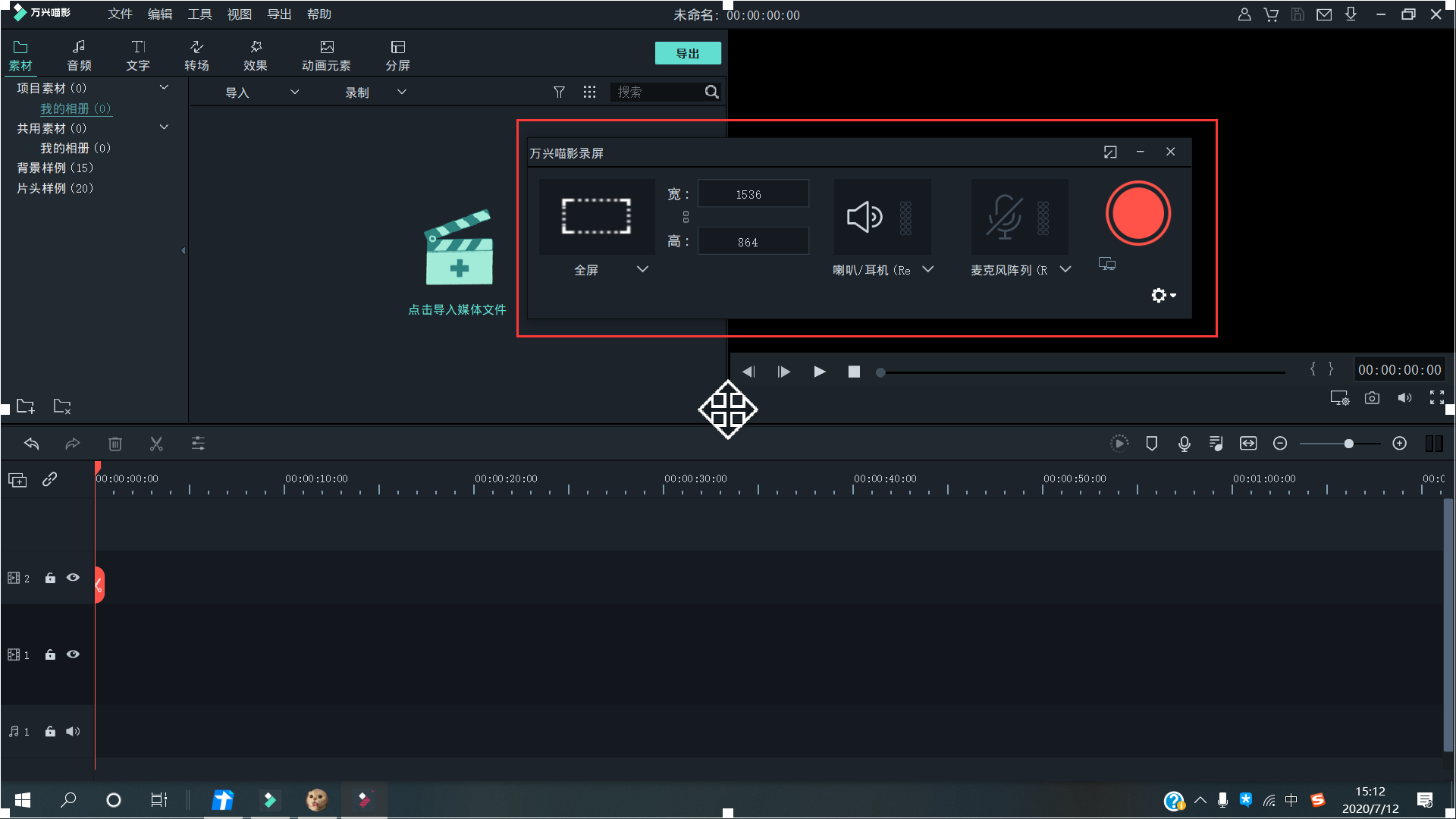
Task: Open the 工具 menu
Action: [199, 14]
